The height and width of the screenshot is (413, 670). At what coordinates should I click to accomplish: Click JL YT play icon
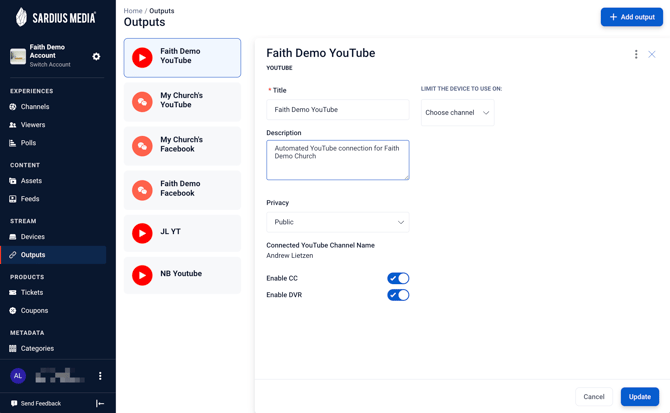[x=142, y=234]
